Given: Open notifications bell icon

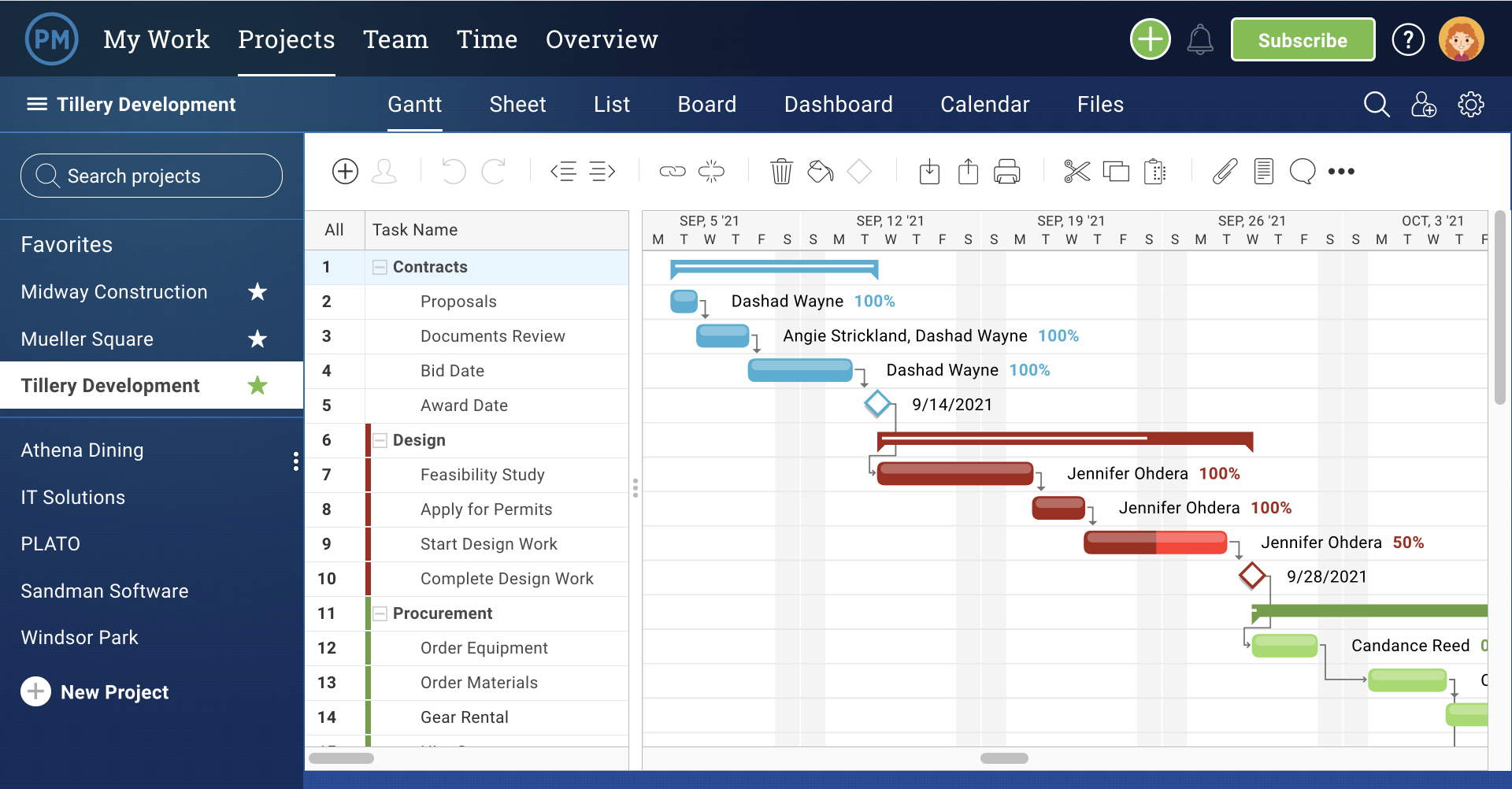Looking at the screenshot, I should (x=1199, y=39).
